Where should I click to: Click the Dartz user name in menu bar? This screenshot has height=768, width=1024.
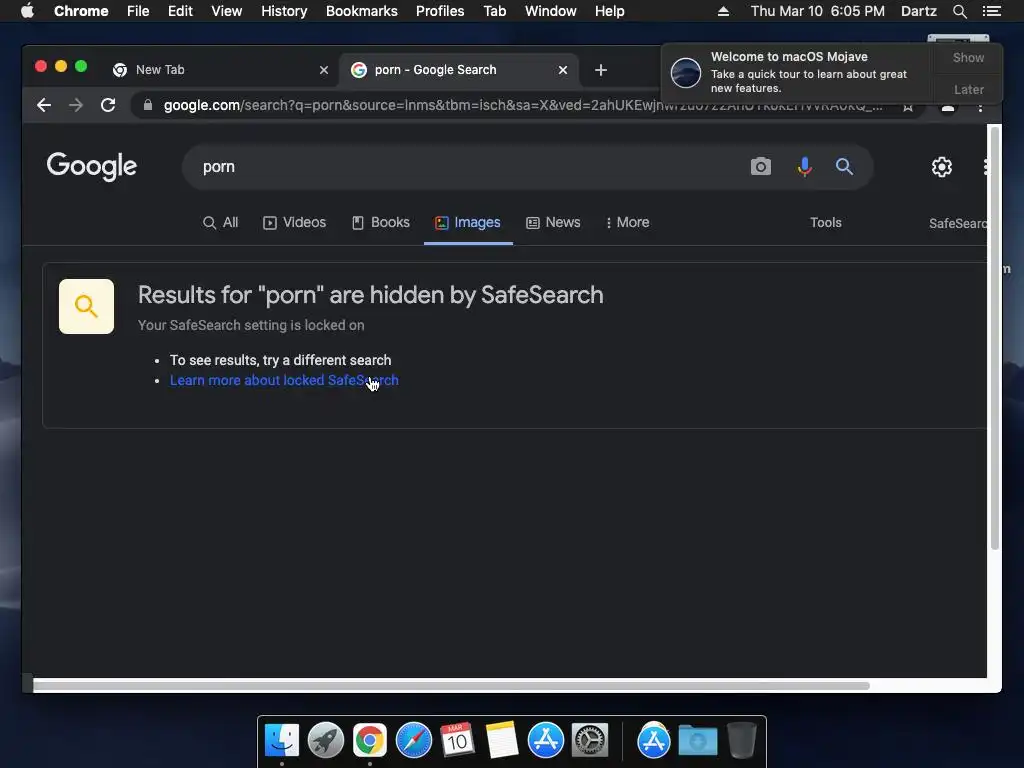(919, 11)
